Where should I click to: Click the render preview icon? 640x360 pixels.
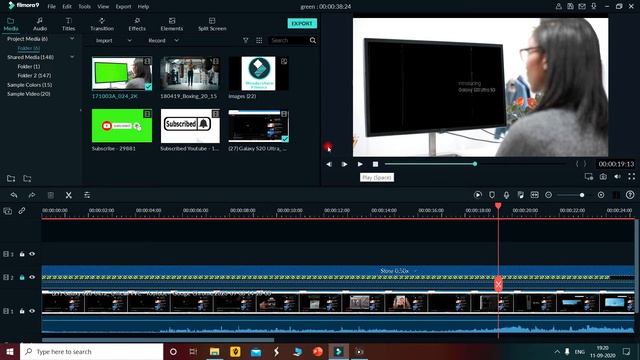478,195
